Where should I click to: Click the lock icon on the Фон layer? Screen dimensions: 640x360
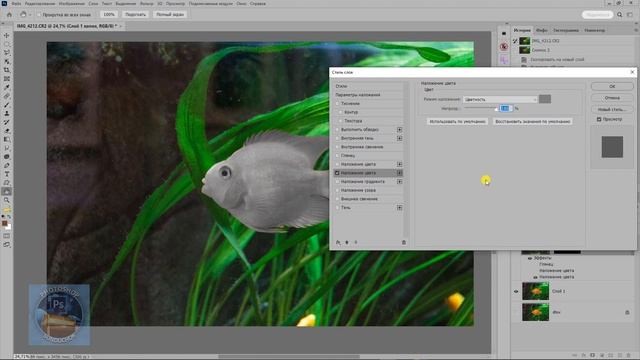coord(627,312)
